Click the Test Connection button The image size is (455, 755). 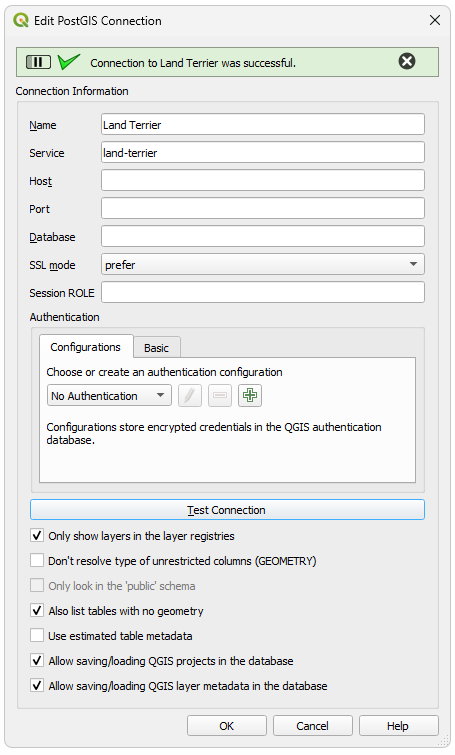227,510
